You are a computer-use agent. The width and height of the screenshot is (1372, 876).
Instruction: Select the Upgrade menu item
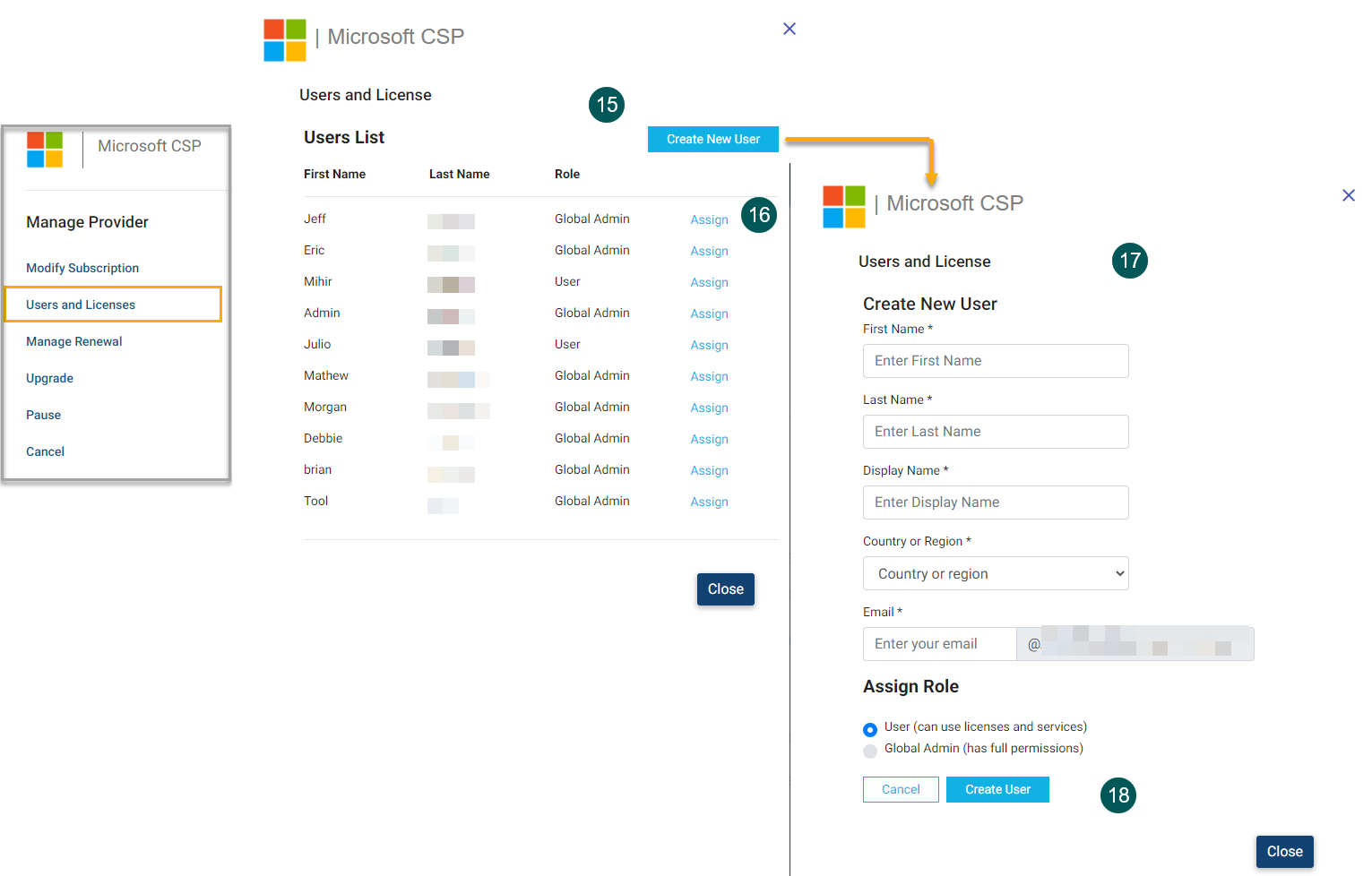pyautogui.click(x=50, y=378)
